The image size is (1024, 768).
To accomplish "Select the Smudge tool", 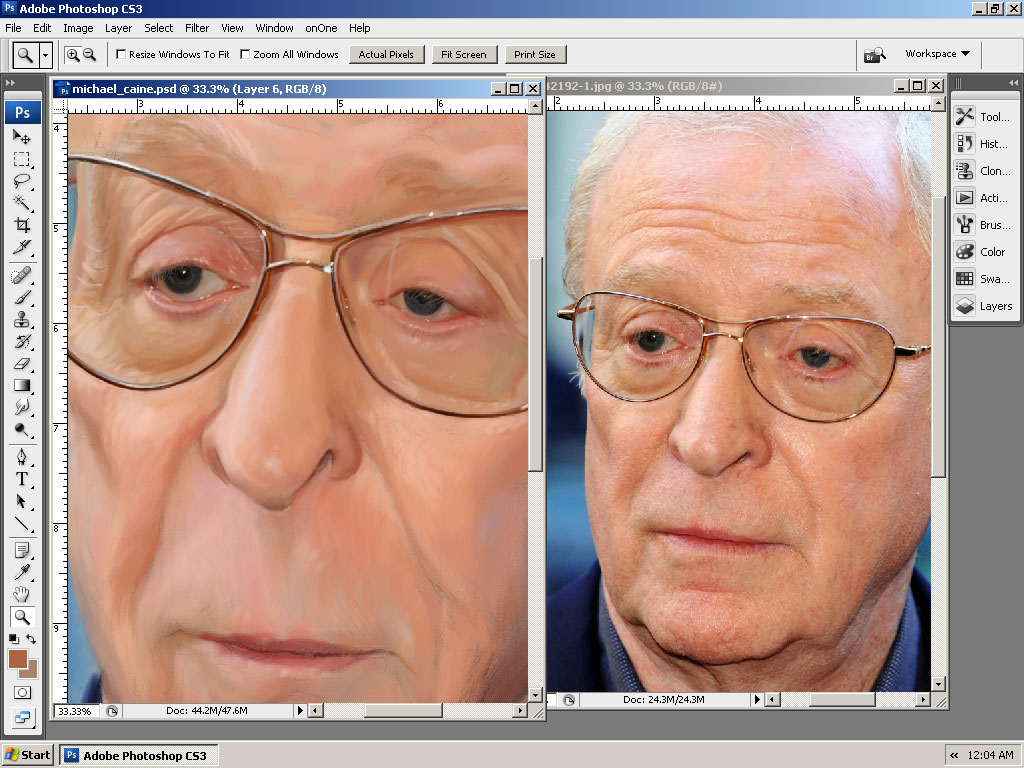I will [x=22, y=408].
